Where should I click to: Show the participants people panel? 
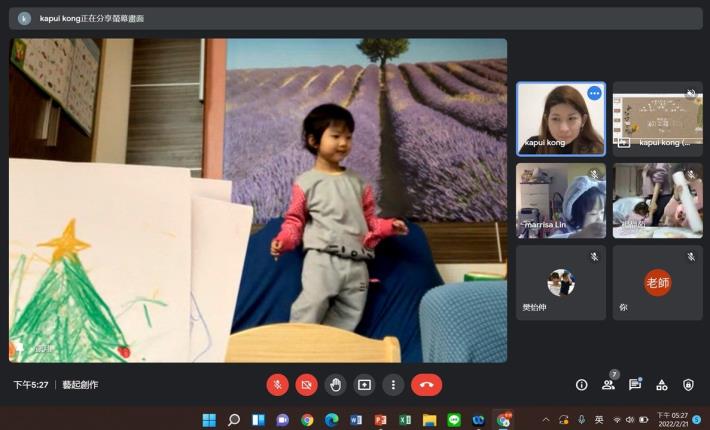(x=608, y=384)
